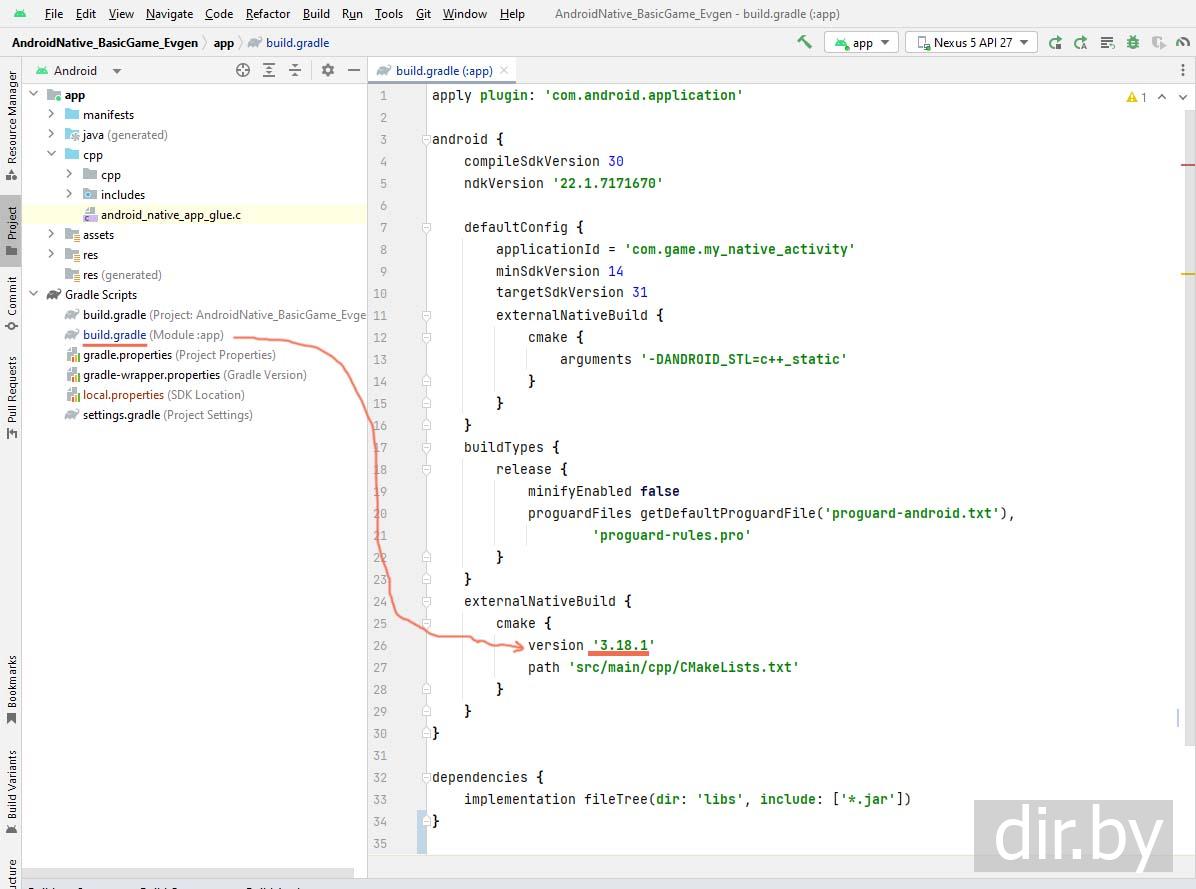
Task: Click Collapse All icon in Project panel
Action: [295, 70]
